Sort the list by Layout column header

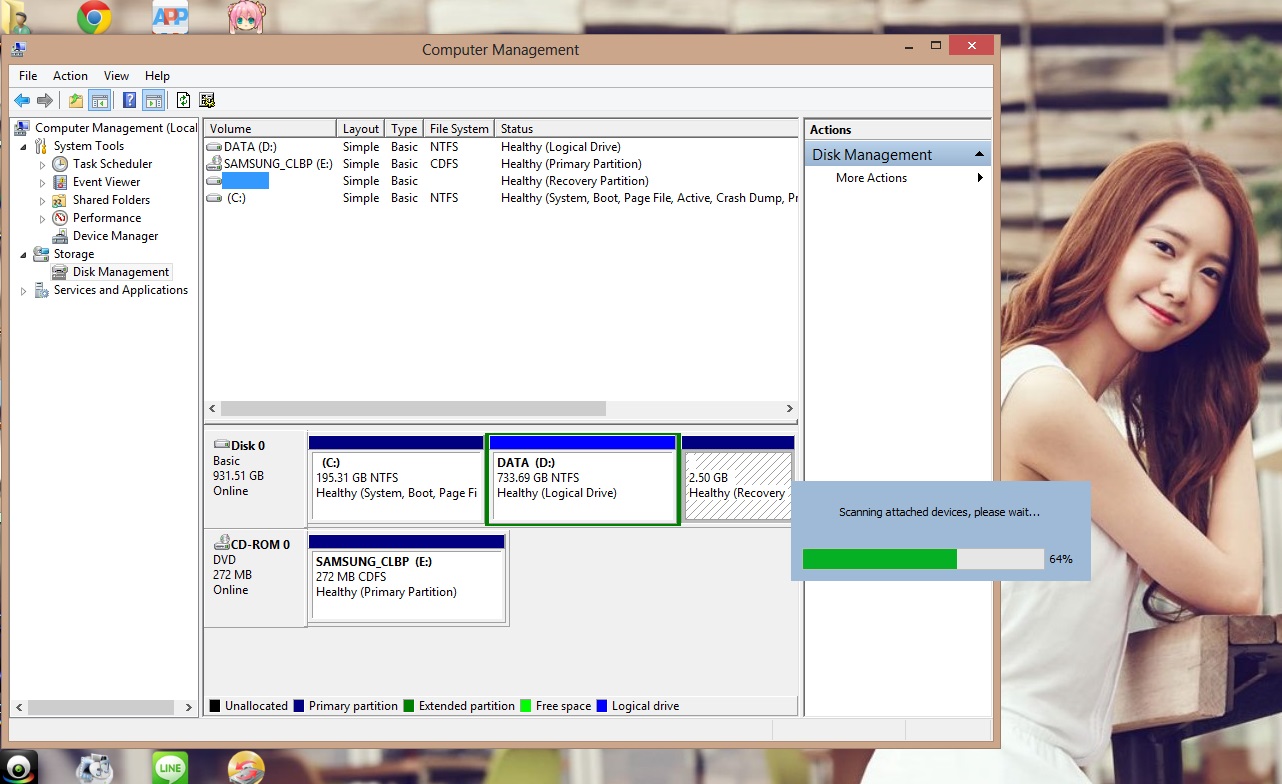(x=361, y=129)
